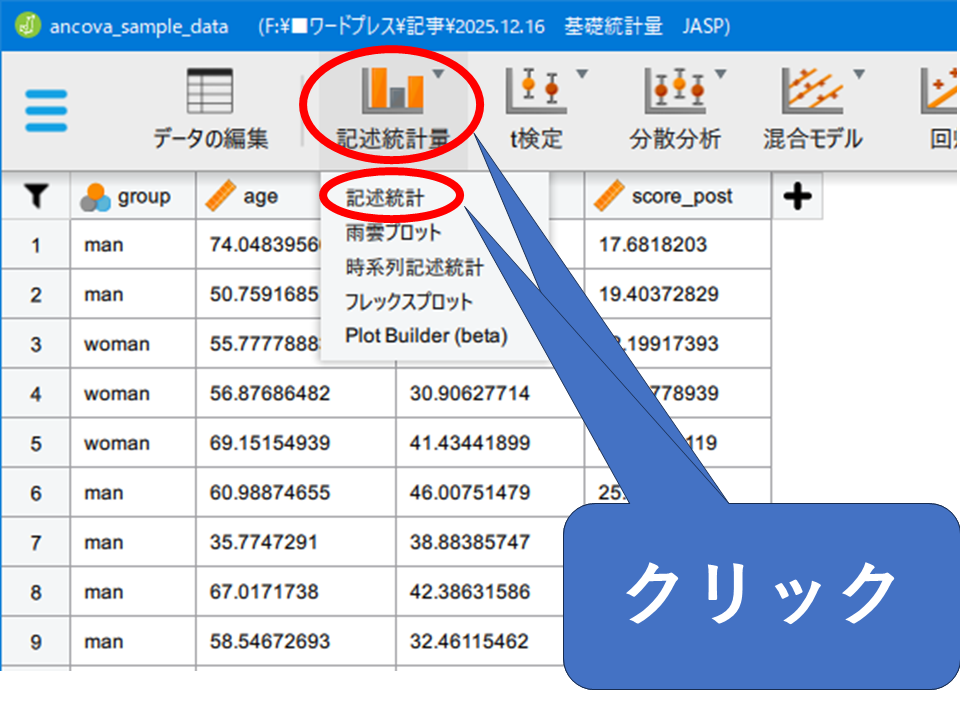This screenshot has height=720, width=960.
Task: Select 雨雲プロット menu entry
Action: click(x=392, y=233)
